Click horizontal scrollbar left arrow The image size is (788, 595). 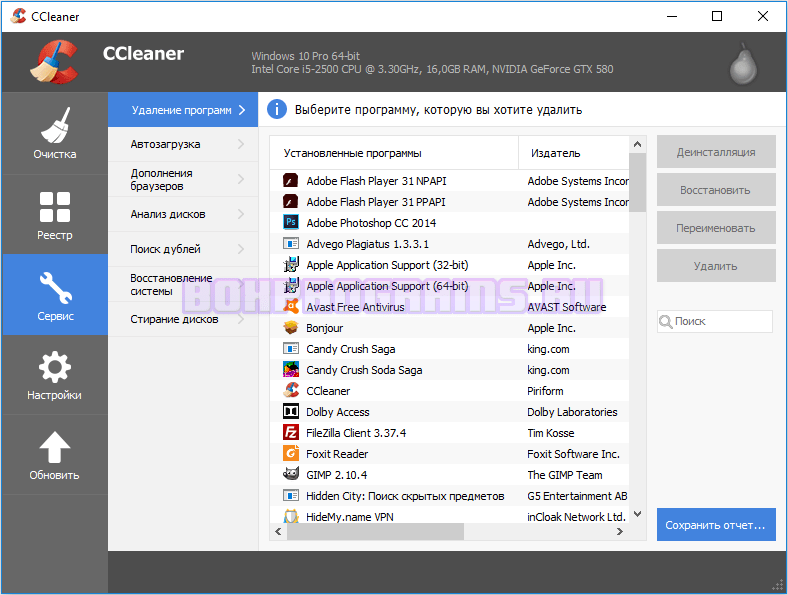(x=278, y=531)
